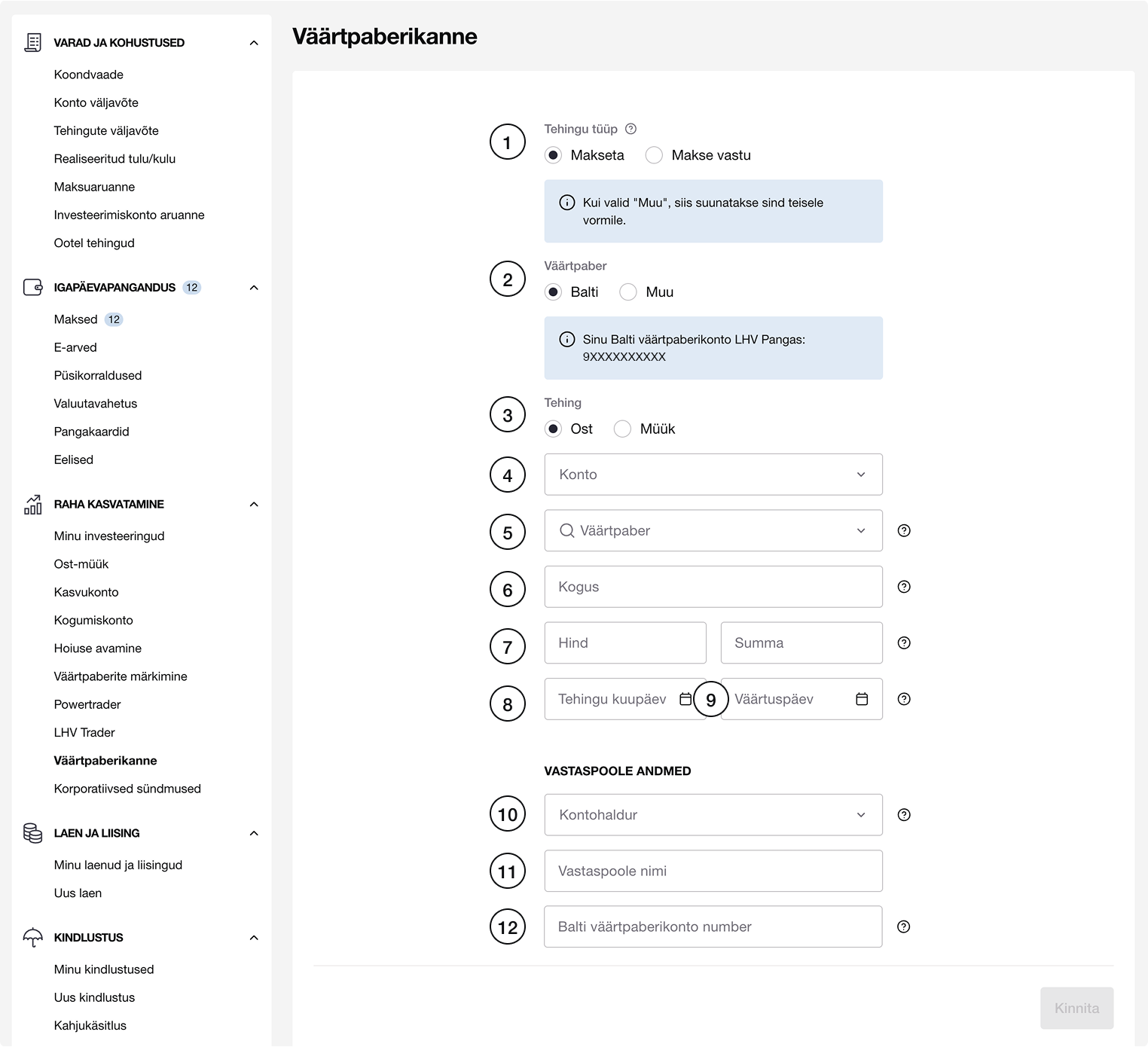Open calendar picker in Tehingu kuupäev field
Viewport: 1148px width, 1047px height.
point(685,699)
